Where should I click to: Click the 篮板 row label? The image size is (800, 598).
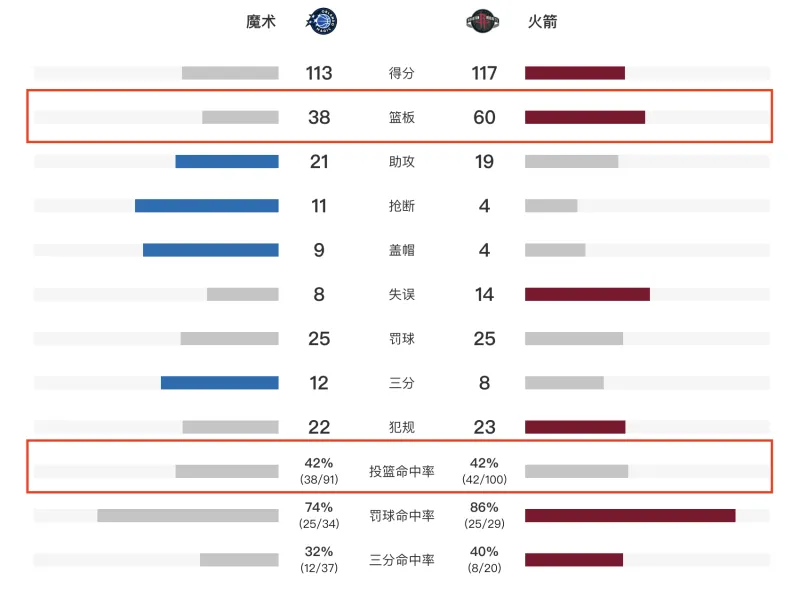click(401, 117)
